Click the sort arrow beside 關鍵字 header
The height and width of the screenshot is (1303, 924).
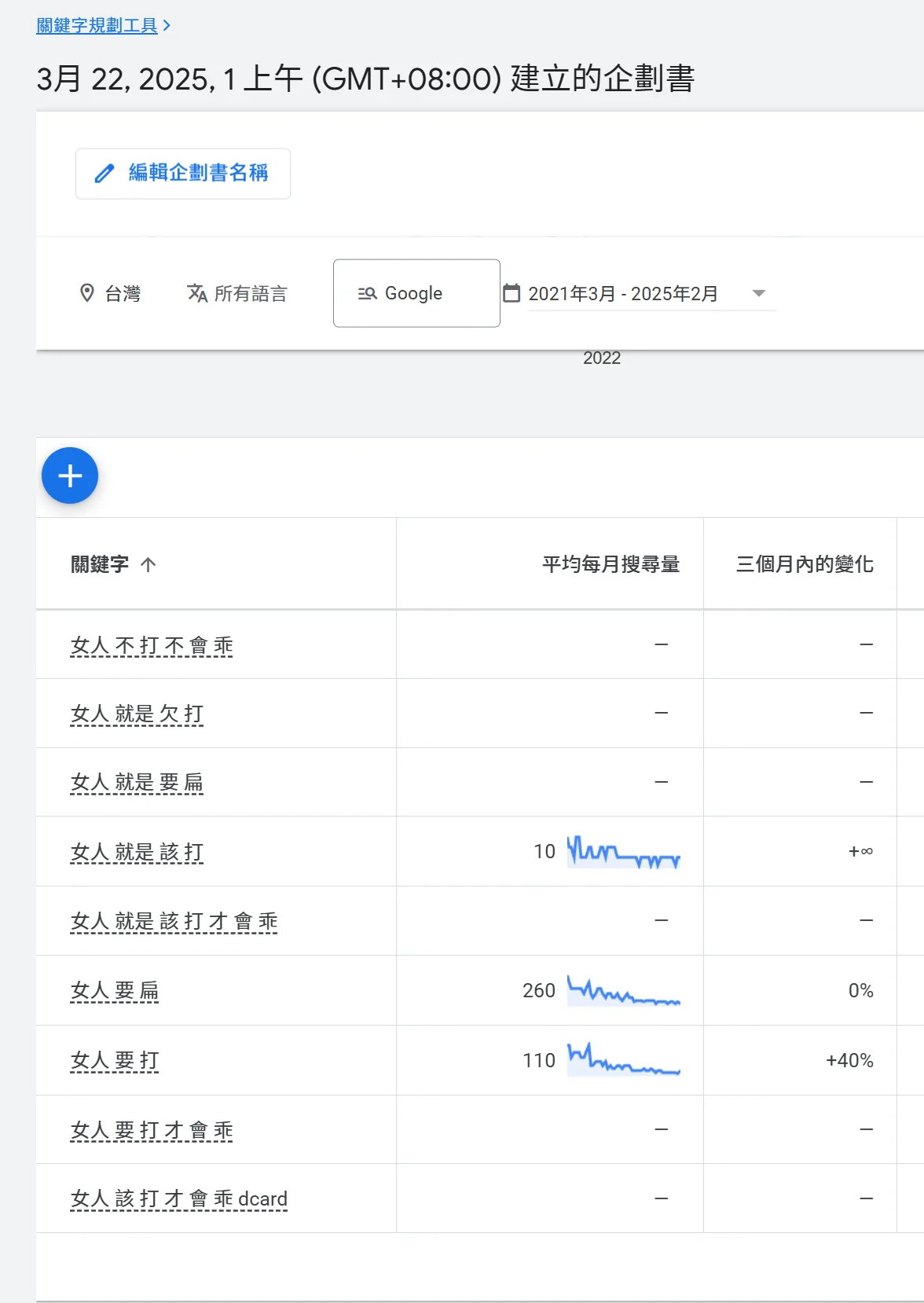coord(148,564)
